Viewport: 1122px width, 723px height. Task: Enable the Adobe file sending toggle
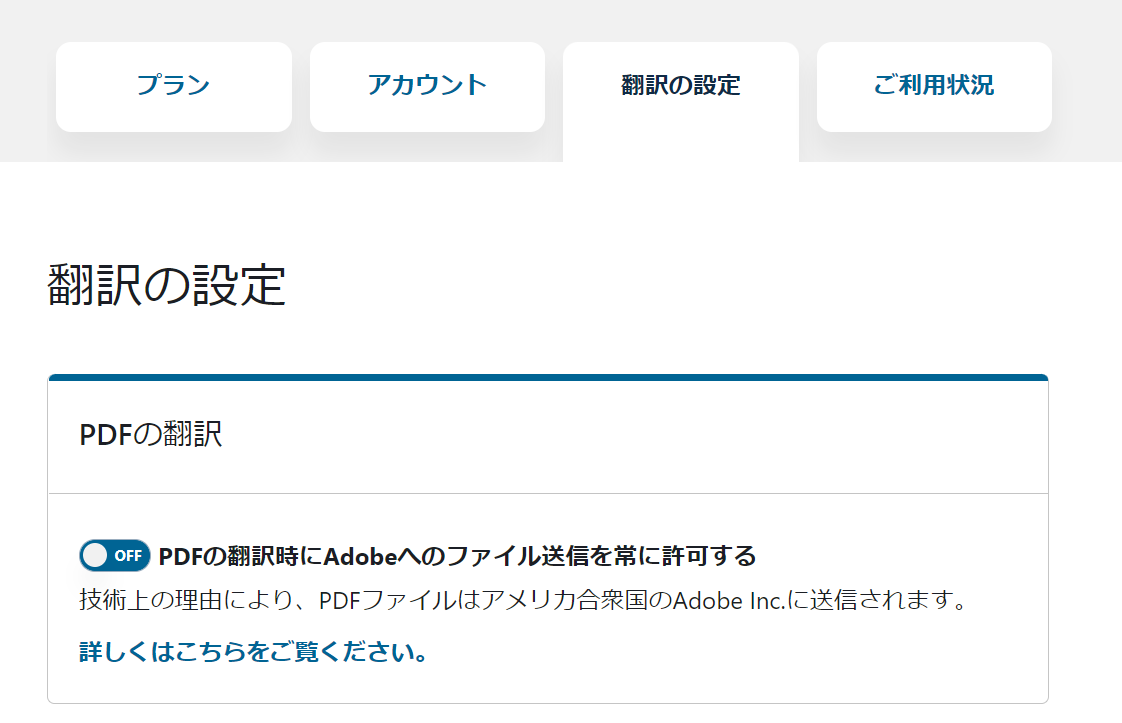(x=114, y=555)
